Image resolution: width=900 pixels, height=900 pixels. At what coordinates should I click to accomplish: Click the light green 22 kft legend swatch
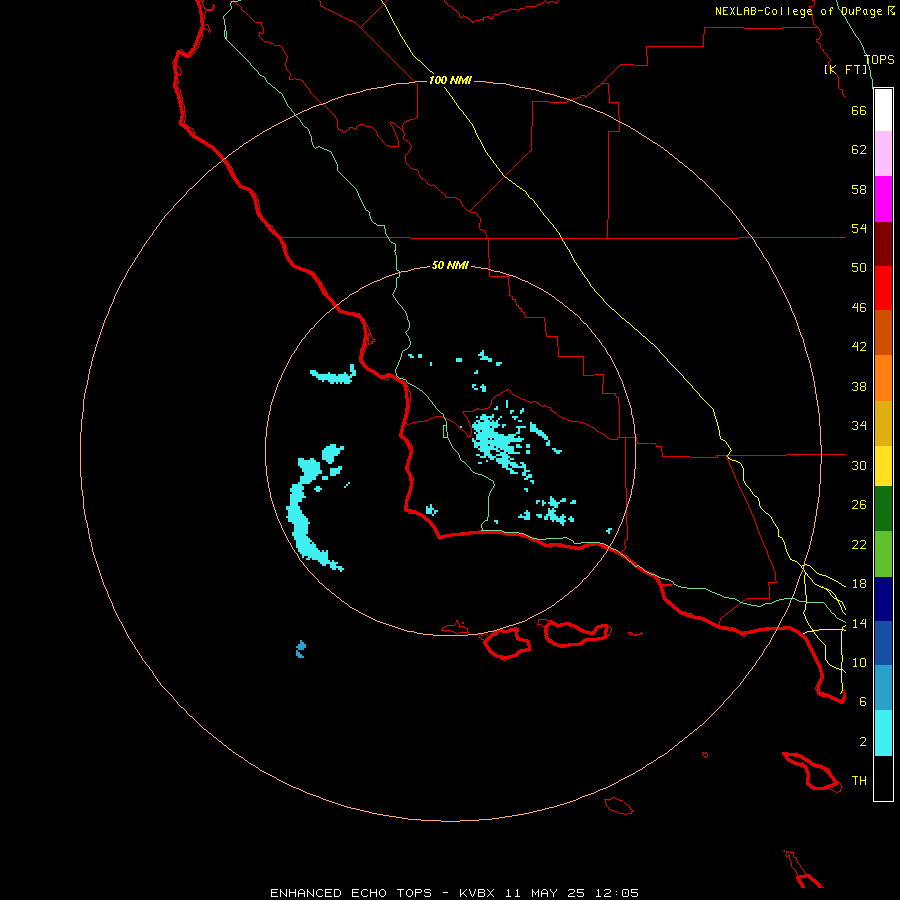[x=883, y=554]
